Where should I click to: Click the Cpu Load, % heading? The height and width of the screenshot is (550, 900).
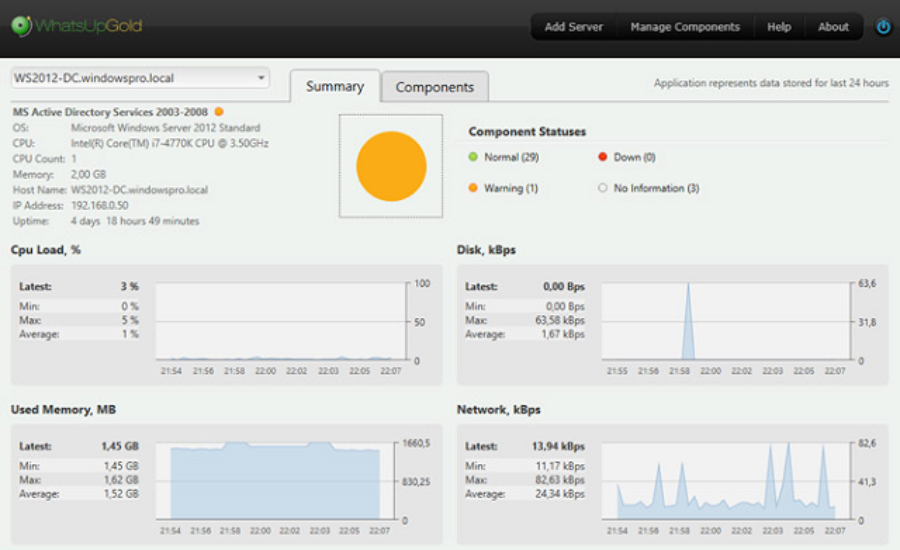coord(45,250)
